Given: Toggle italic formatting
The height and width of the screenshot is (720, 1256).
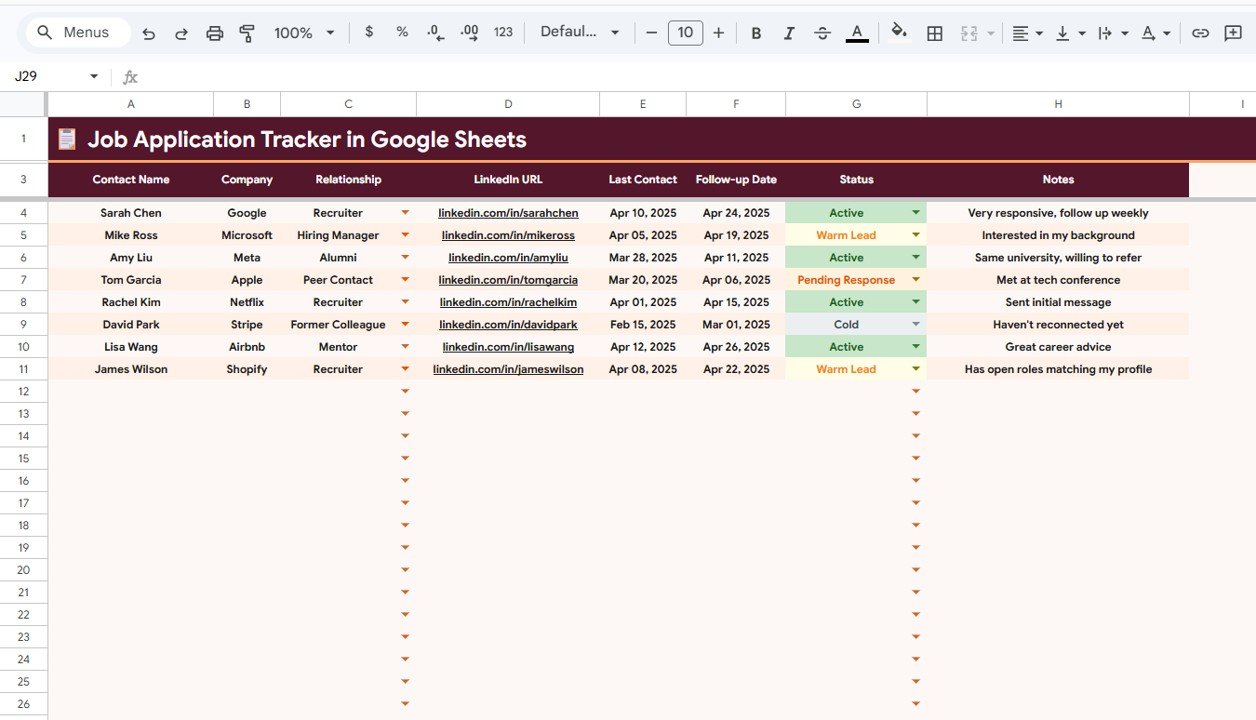Looking at the screenshot, I should [789, 32].
